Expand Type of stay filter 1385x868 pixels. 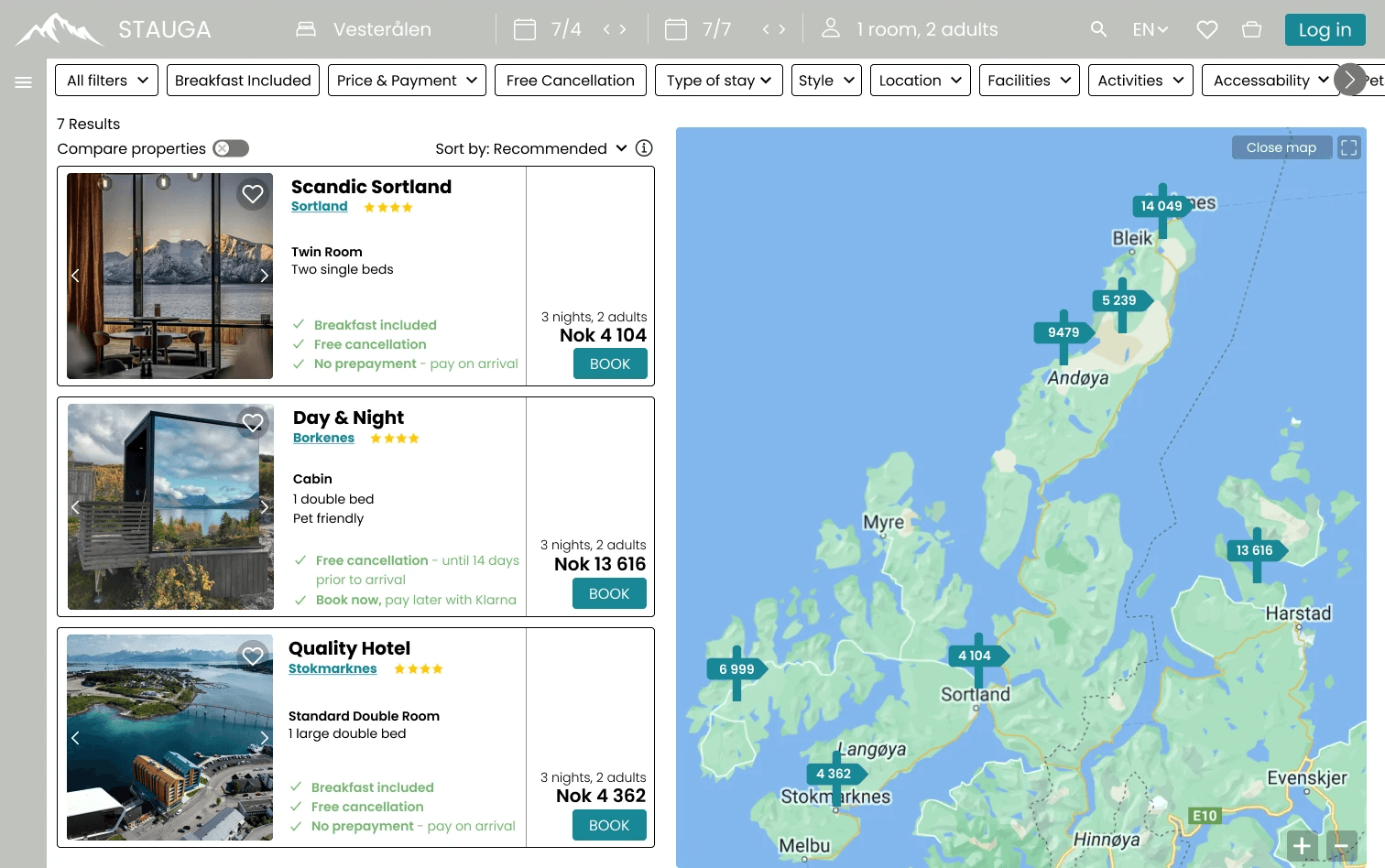[719, 81]
